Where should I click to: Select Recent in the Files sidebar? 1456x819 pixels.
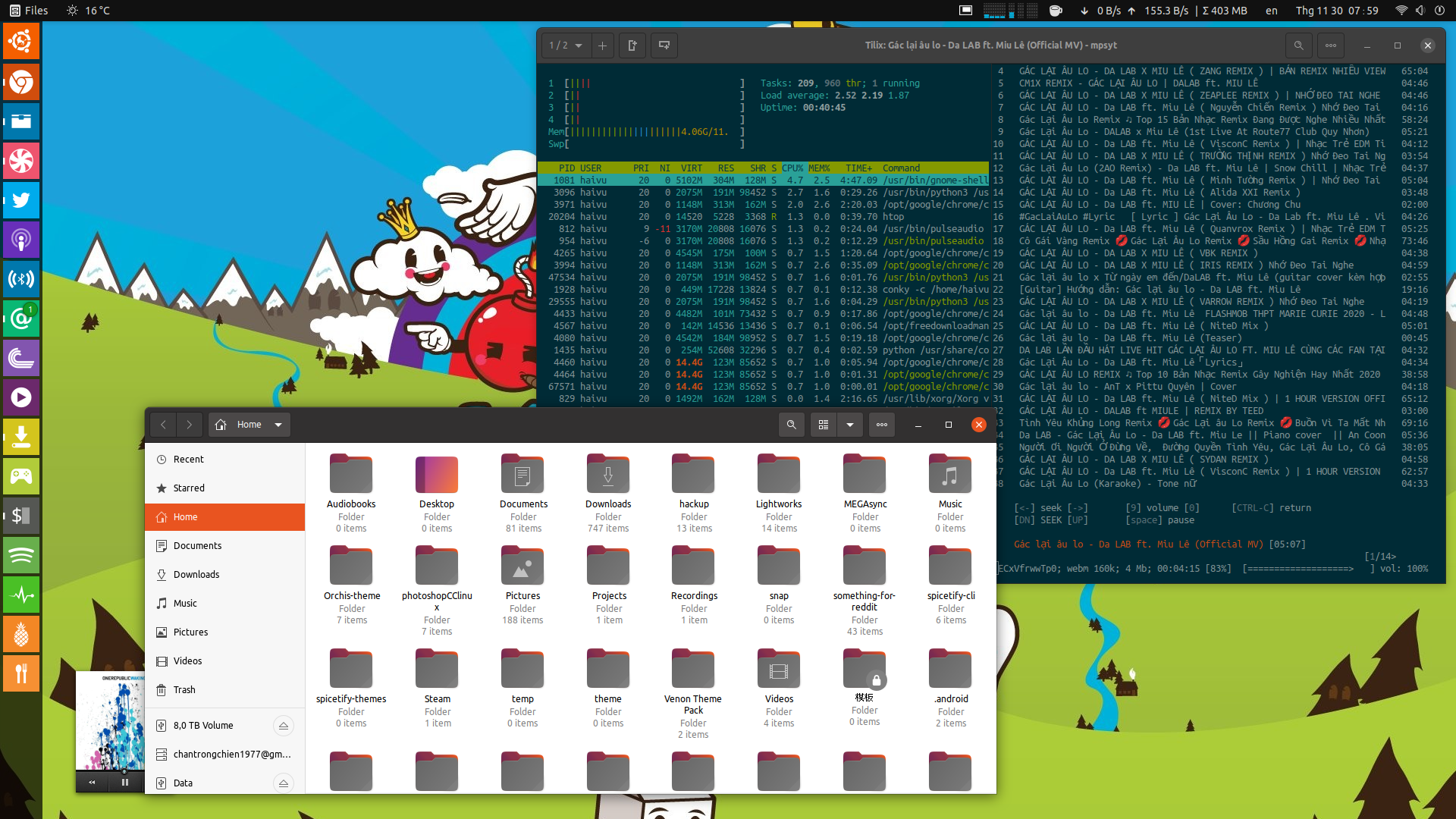[225, 460]
